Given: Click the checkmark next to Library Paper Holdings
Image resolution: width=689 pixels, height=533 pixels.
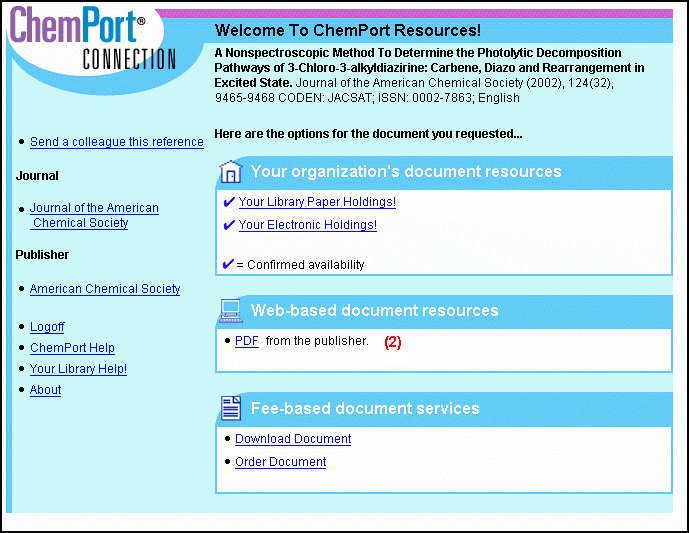Looking at the screenshot, I should point(229,202).
